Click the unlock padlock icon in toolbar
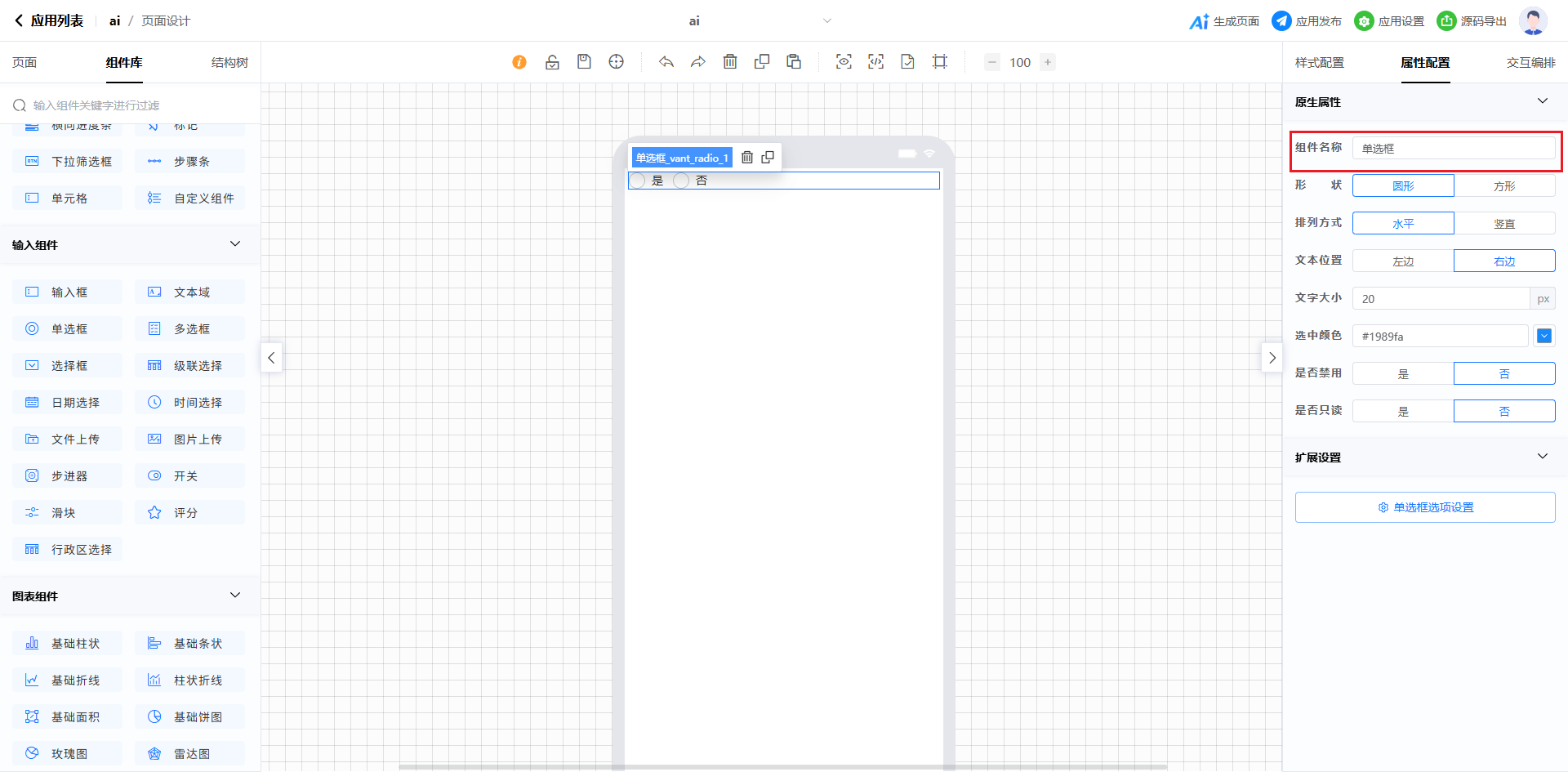Screen dimensions: 1568x772 [x=552, y=62]
